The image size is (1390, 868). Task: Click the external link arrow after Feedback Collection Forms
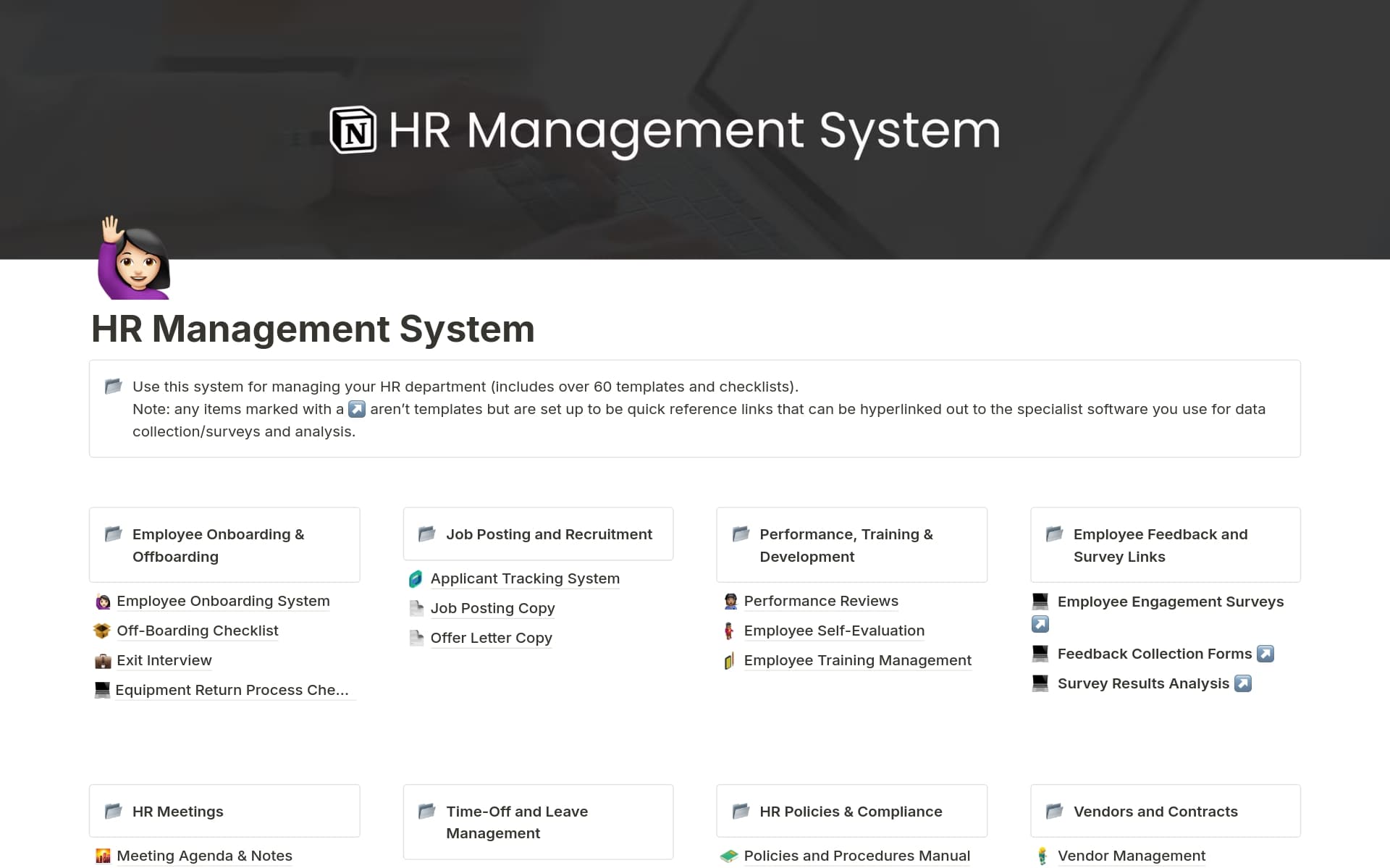click(1265, 654)
